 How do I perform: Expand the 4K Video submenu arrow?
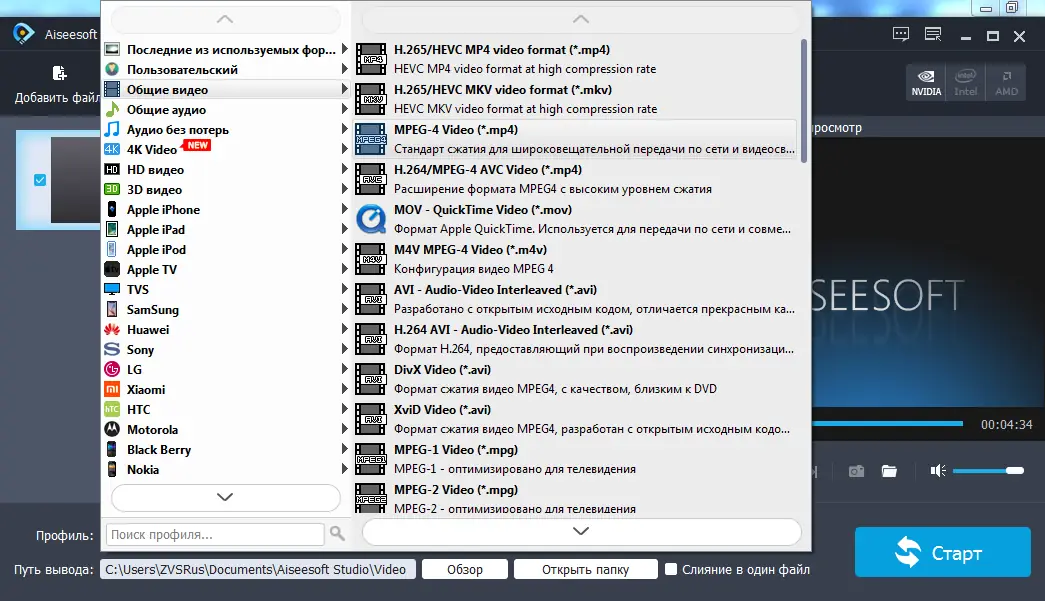point(345,149)
